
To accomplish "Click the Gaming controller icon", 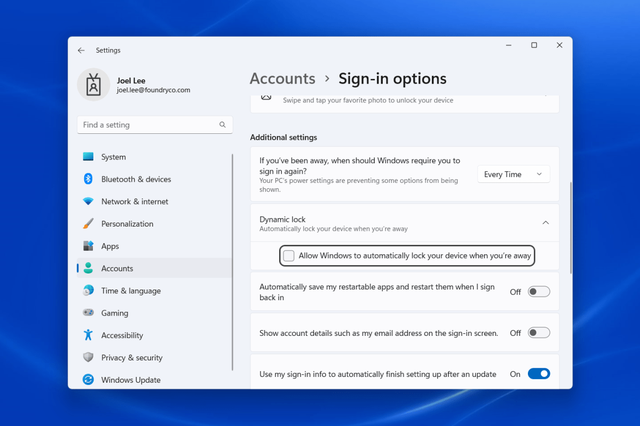I will 88,313.
